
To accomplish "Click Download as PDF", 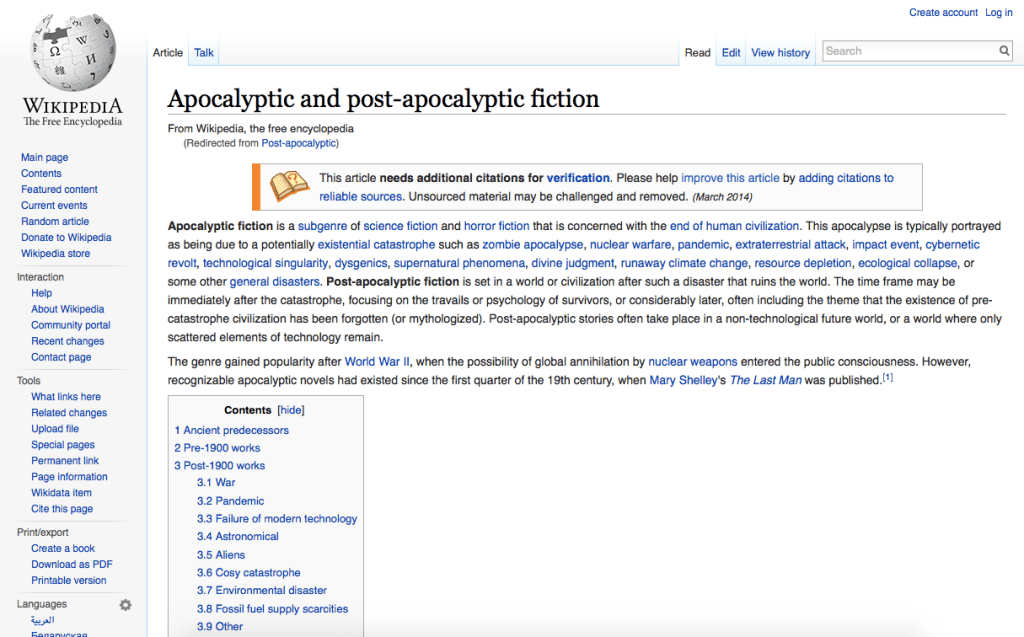I will tap(72, 564).
